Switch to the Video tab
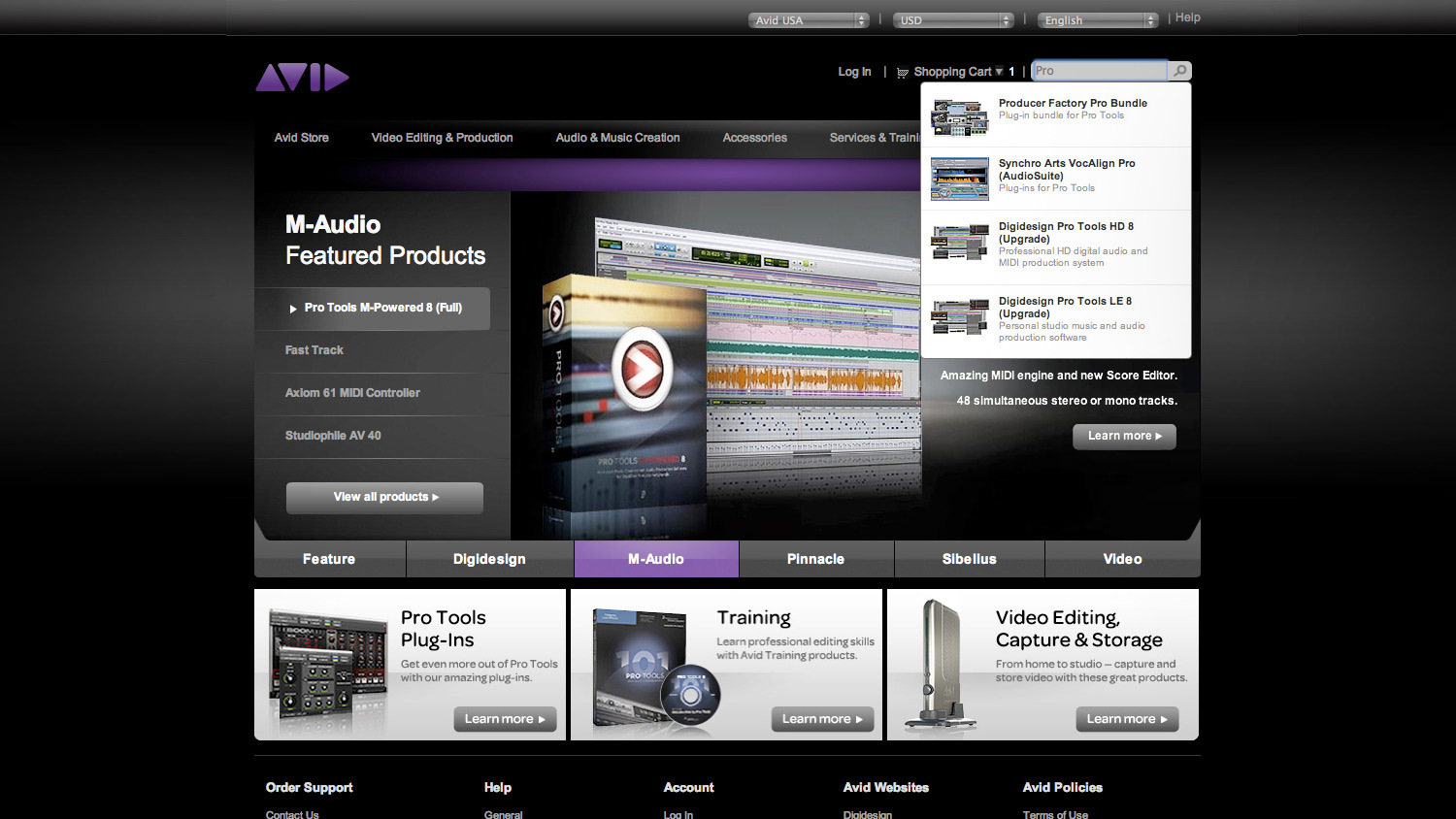Image resolution: width=1456 pixels, height=819 pixels. [1122, 559]
